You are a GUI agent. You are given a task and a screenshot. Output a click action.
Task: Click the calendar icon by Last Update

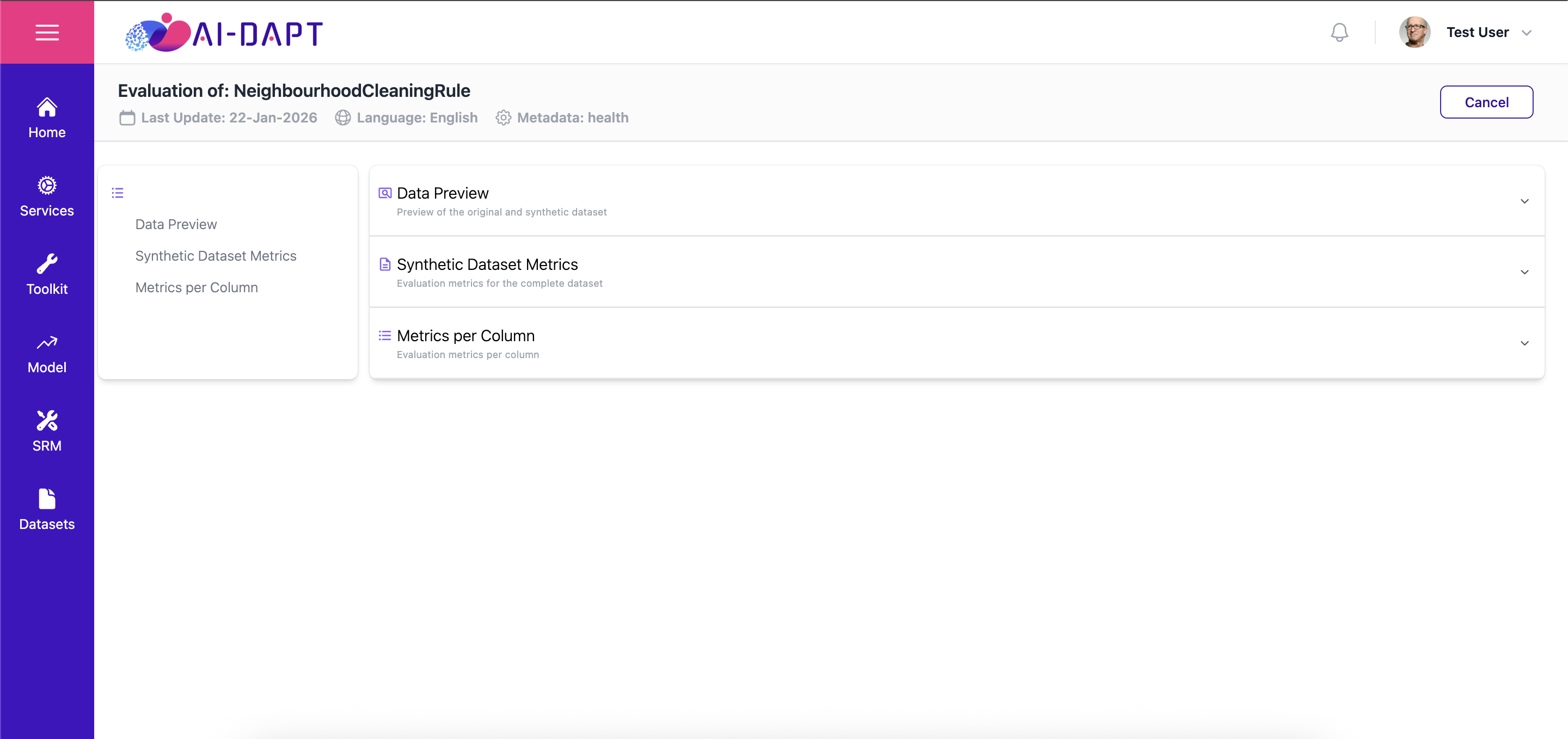[x=127, y=118]
